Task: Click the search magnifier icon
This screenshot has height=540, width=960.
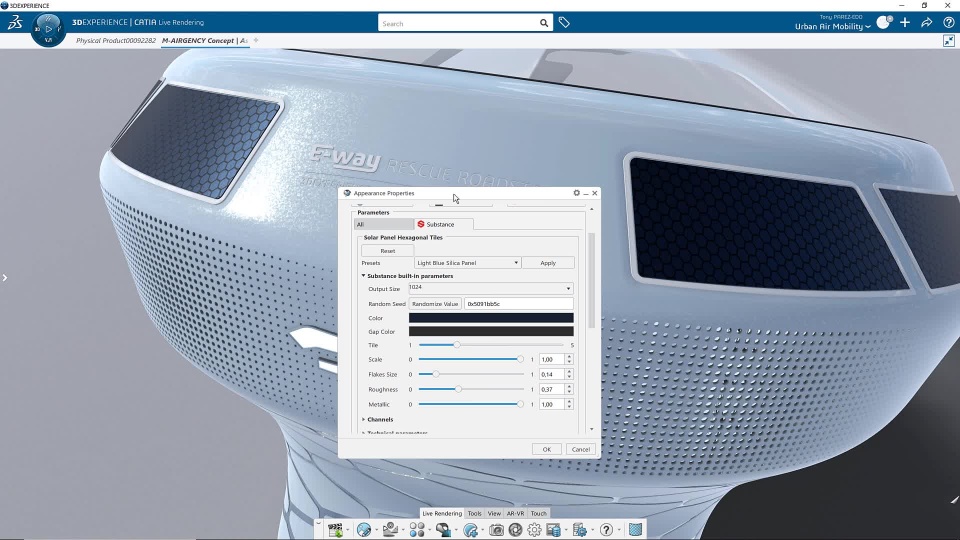Action: (544, 23)
